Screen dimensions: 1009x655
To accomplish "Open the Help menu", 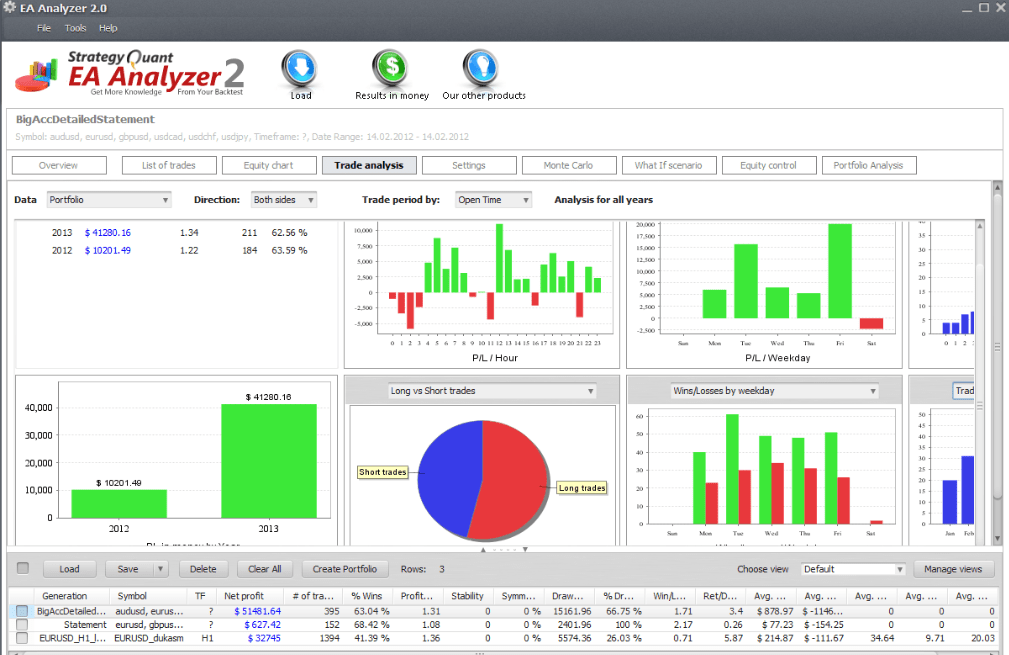I will [108, 28].
